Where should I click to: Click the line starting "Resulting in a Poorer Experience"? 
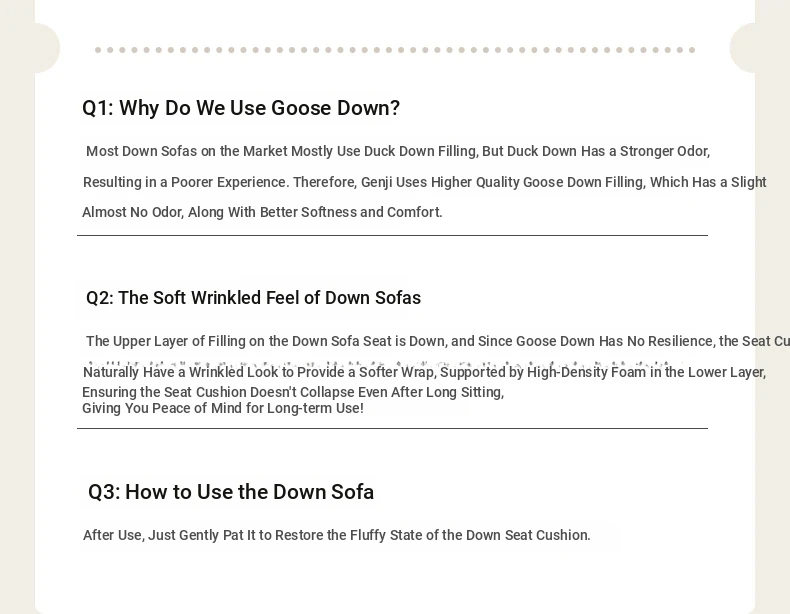click(424, 182)
